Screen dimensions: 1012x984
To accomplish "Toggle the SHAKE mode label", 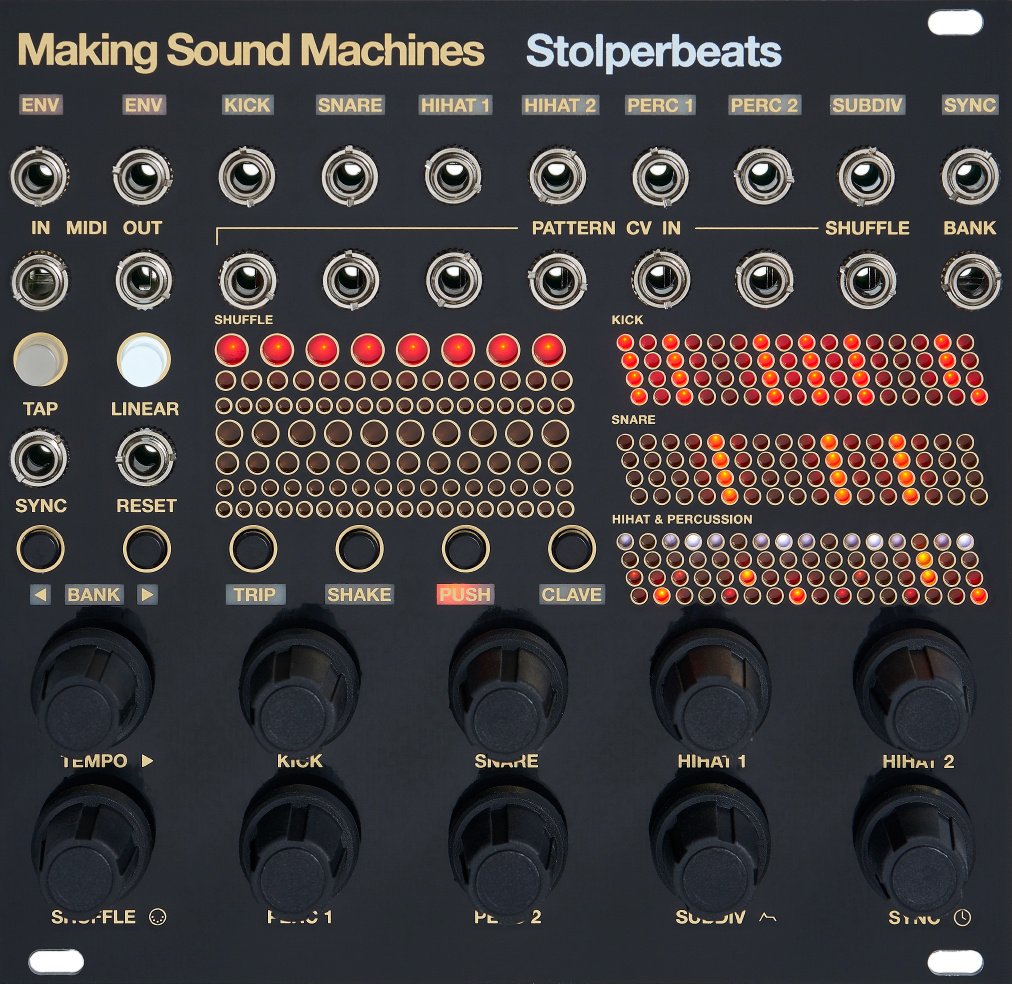I will pos(359,594).
